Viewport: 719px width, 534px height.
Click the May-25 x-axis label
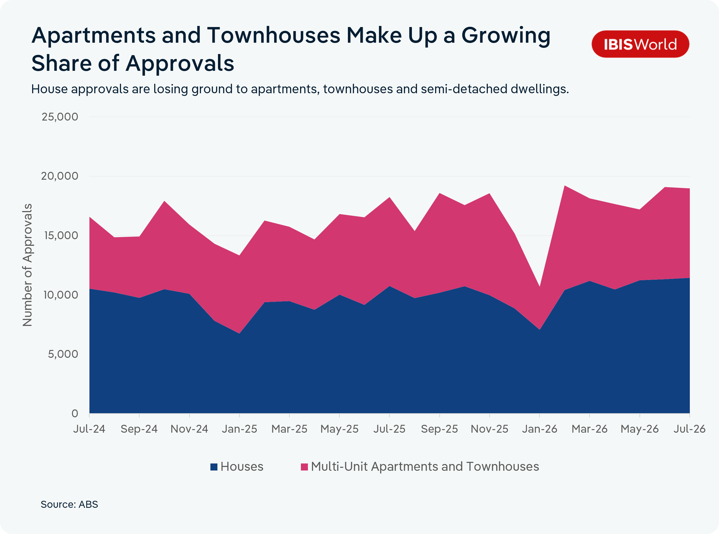339,429
